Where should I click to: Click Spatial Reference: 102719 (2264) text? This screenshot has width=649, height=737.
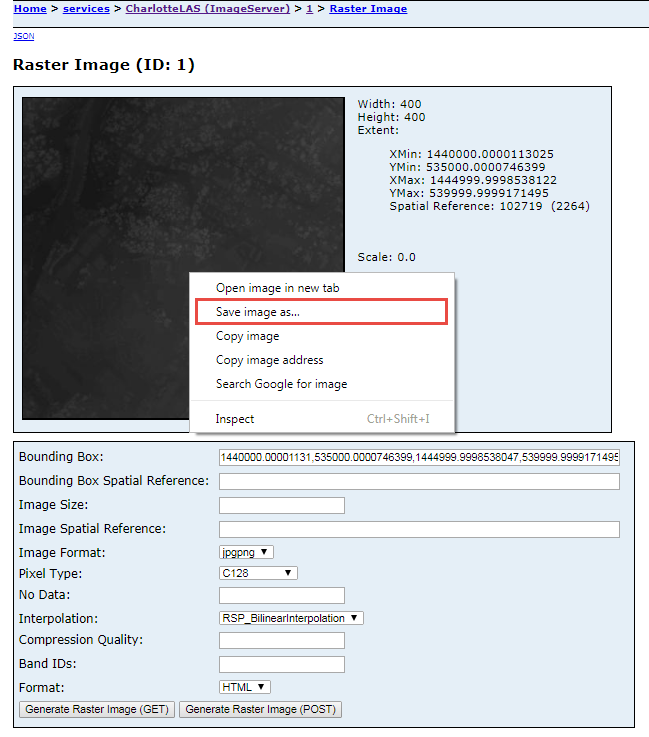click(489, 206)
